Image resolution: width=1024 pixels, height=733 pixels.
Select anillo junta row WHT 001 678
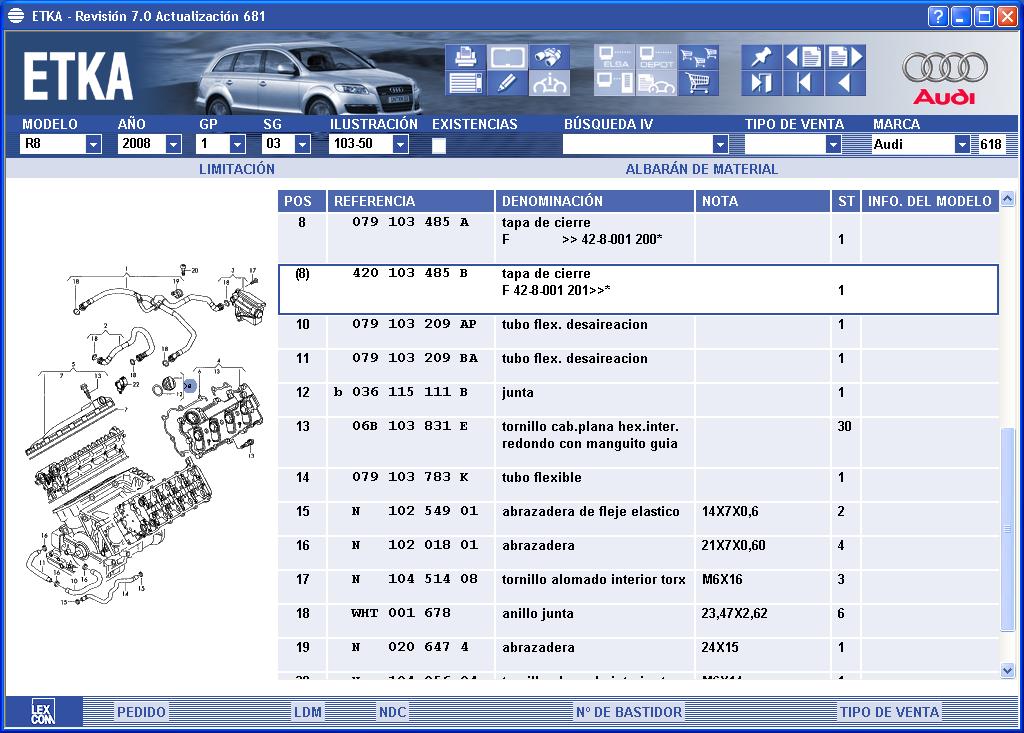pyautogui.click(x=638, y=621)
